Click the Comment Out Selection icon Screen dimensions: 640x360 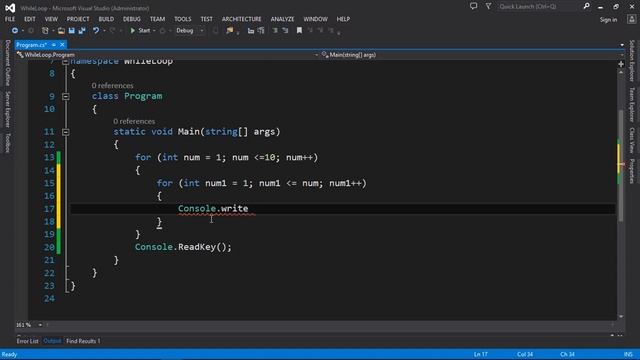[275, 31]
